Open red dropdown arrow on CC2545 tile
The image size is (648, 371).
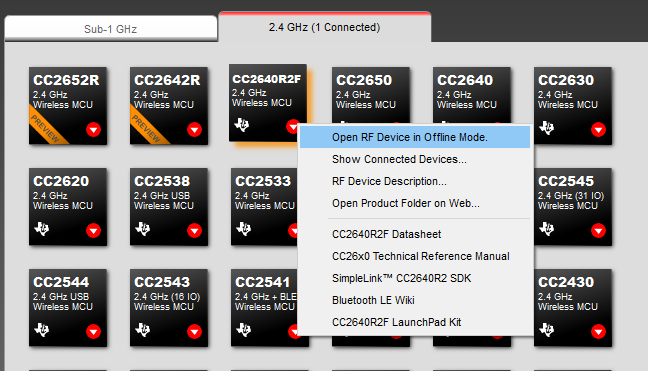click(598, 231)
